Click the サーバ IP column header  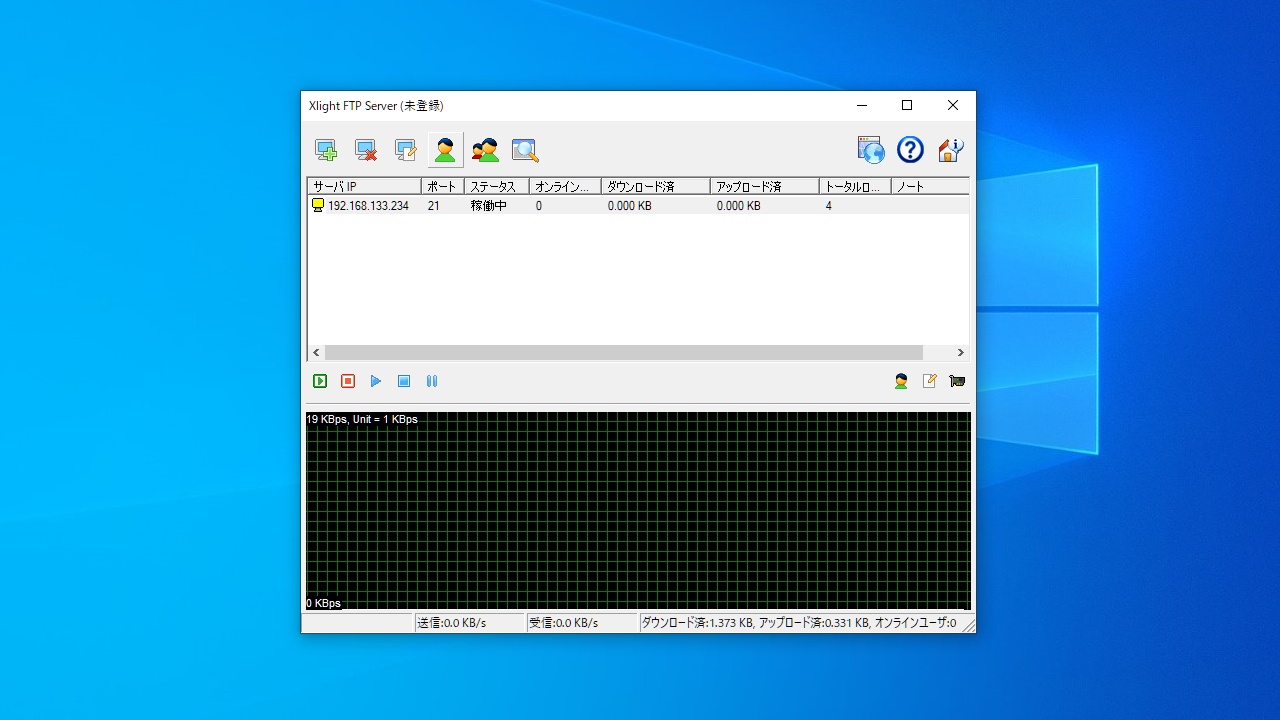tap(364, 187)
